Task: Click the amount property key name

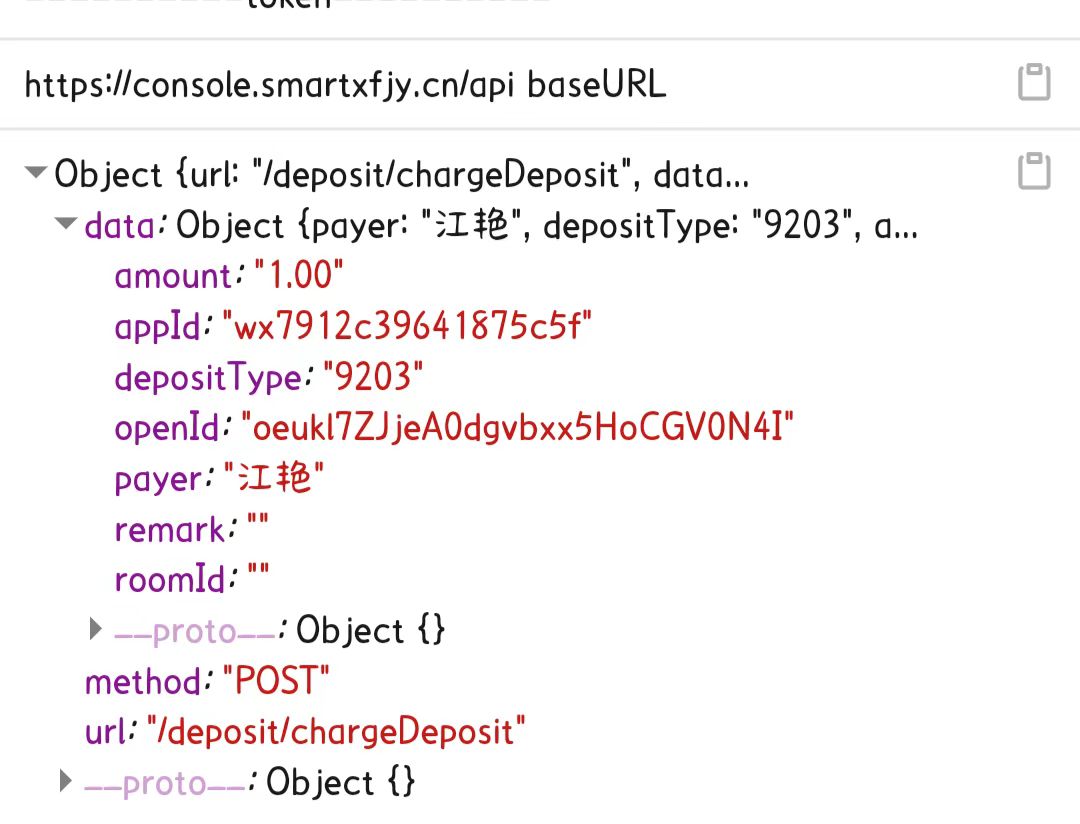Action: tap(173, 275)
